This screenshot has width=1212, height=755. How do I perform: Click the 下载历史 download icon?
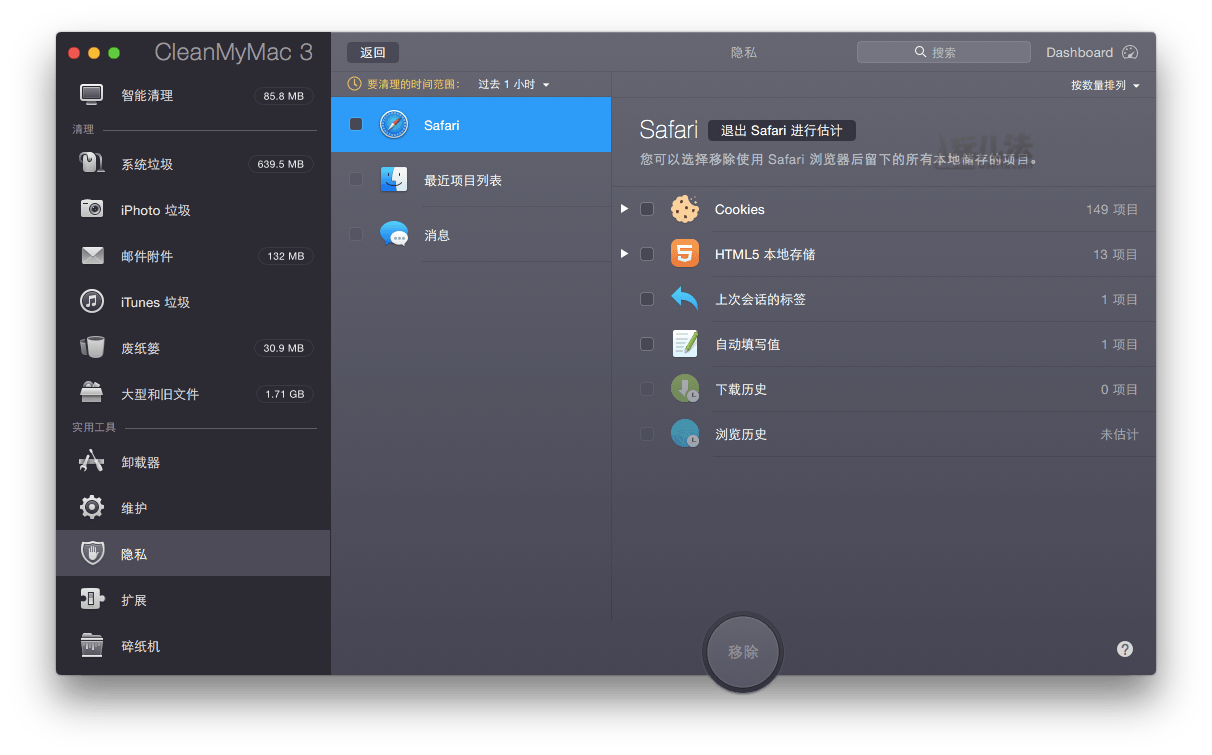pyautogui.click(x=685, y=389)
